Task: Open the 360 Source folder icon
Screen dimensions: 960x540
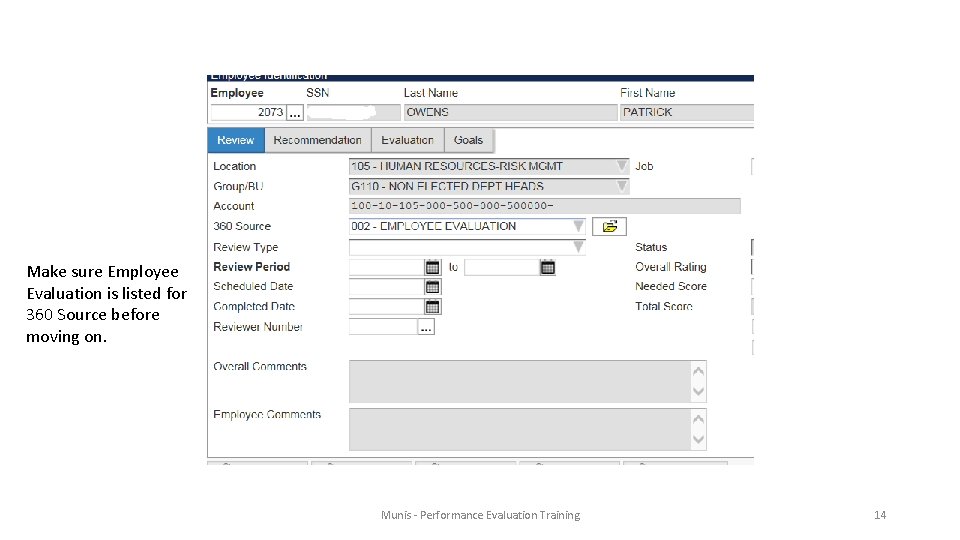Action: (x=609, y=227)
